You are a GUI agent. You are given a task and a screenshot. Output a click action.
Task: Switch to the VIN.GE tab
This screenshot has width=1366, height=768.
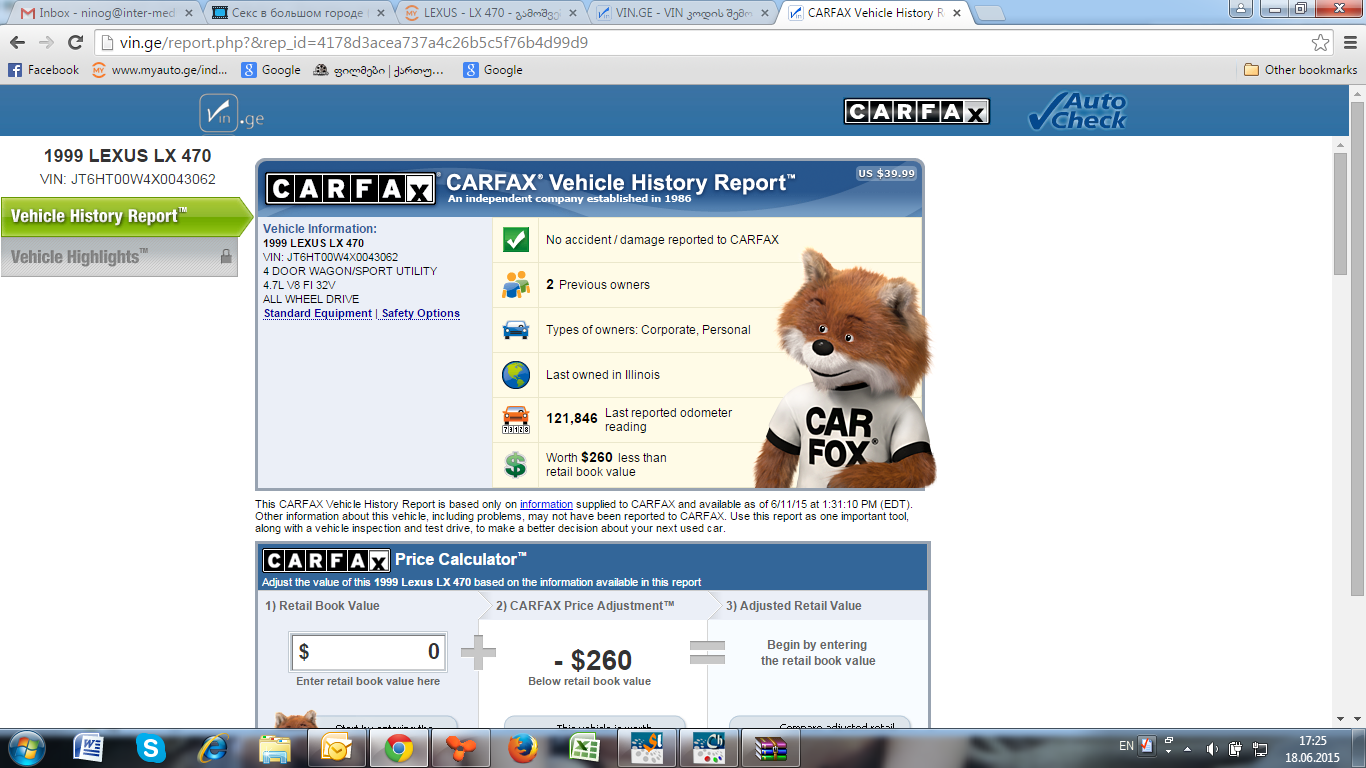point(684,13)
